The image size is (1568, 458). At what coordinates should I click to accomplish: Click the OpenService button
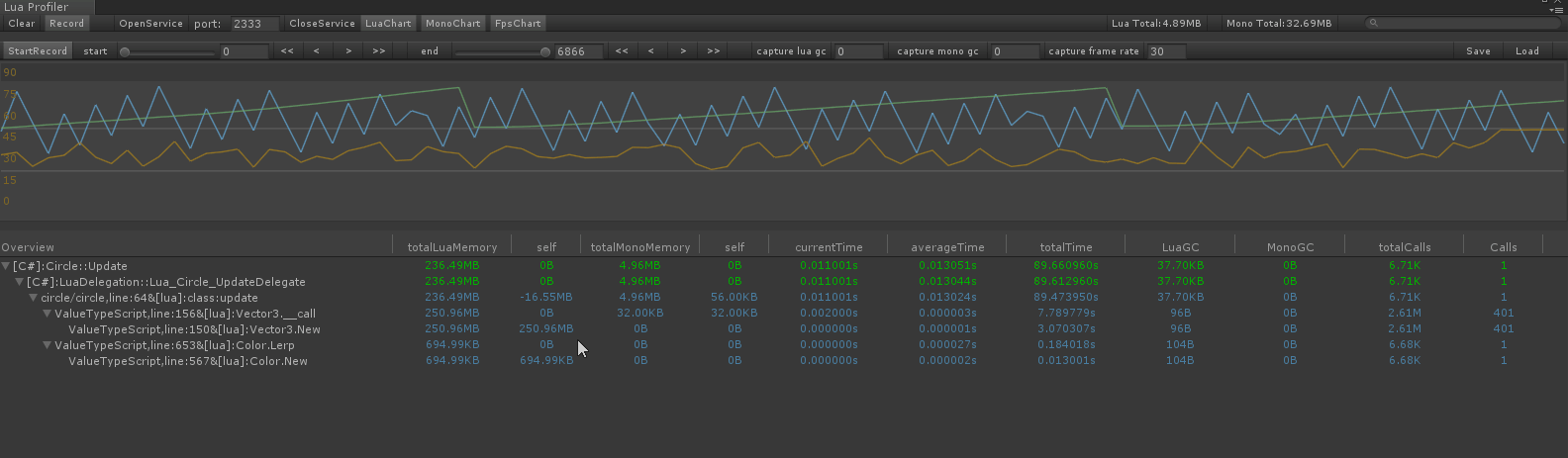150,23
